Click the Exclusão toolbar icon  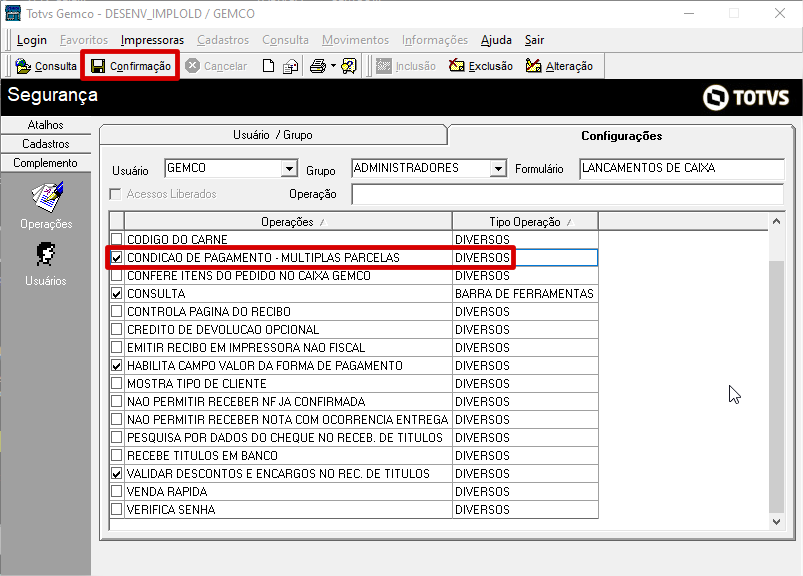[x=457, y=66]
